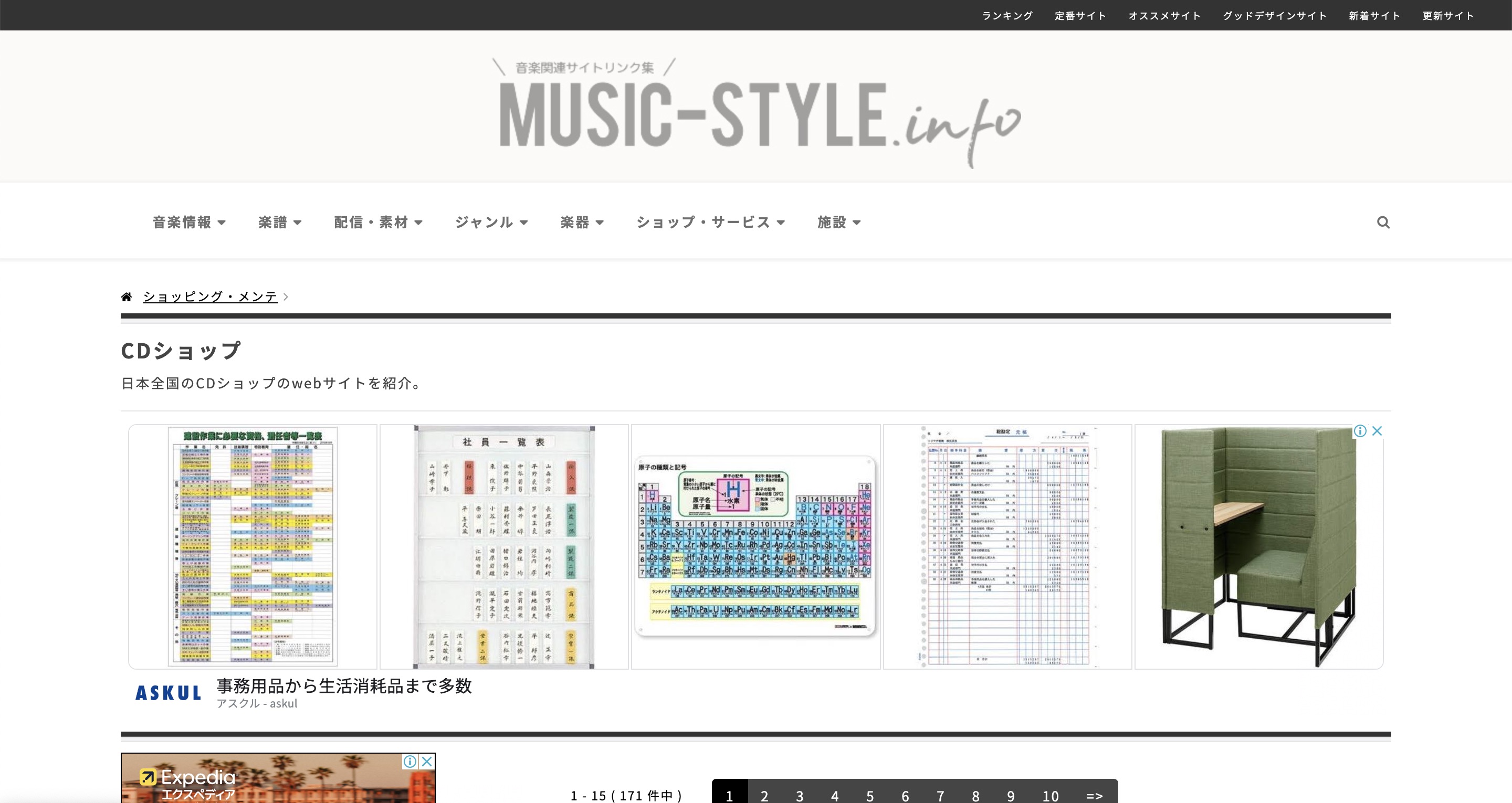1512x803 pixels.
Task: Expand the 楽器 navigation dropdown
Action: pyautogui.click(x=582, y=222)
